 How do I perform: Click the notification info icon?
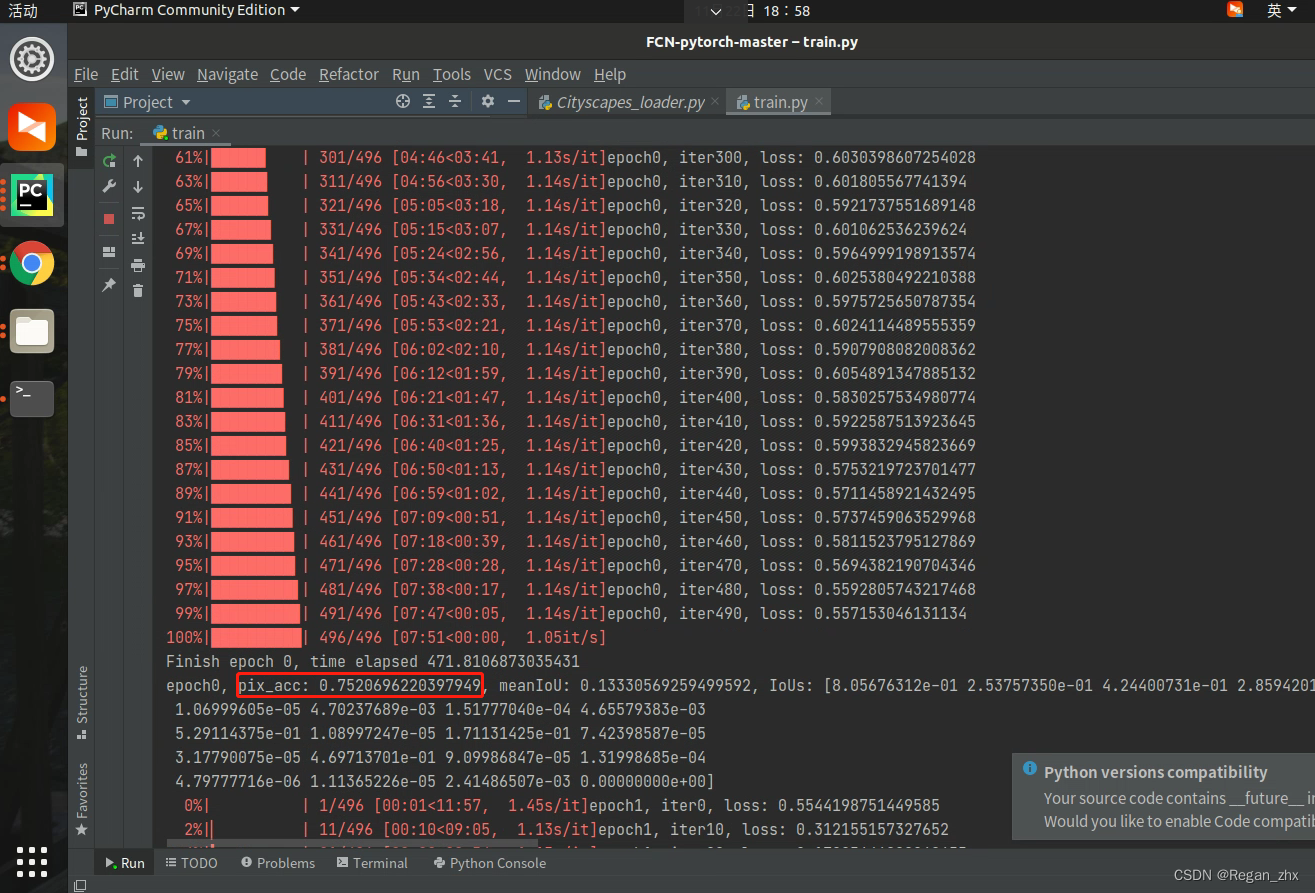(x=1029, y=769)
